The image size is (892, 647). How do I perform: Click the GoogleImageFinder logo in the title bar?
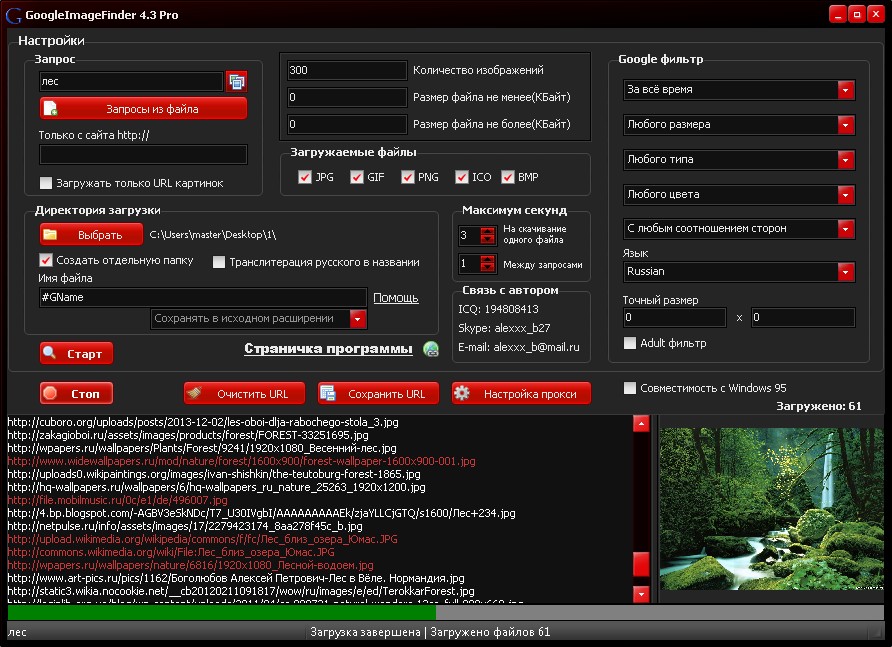pyautogui.click(x=13, y=15)
